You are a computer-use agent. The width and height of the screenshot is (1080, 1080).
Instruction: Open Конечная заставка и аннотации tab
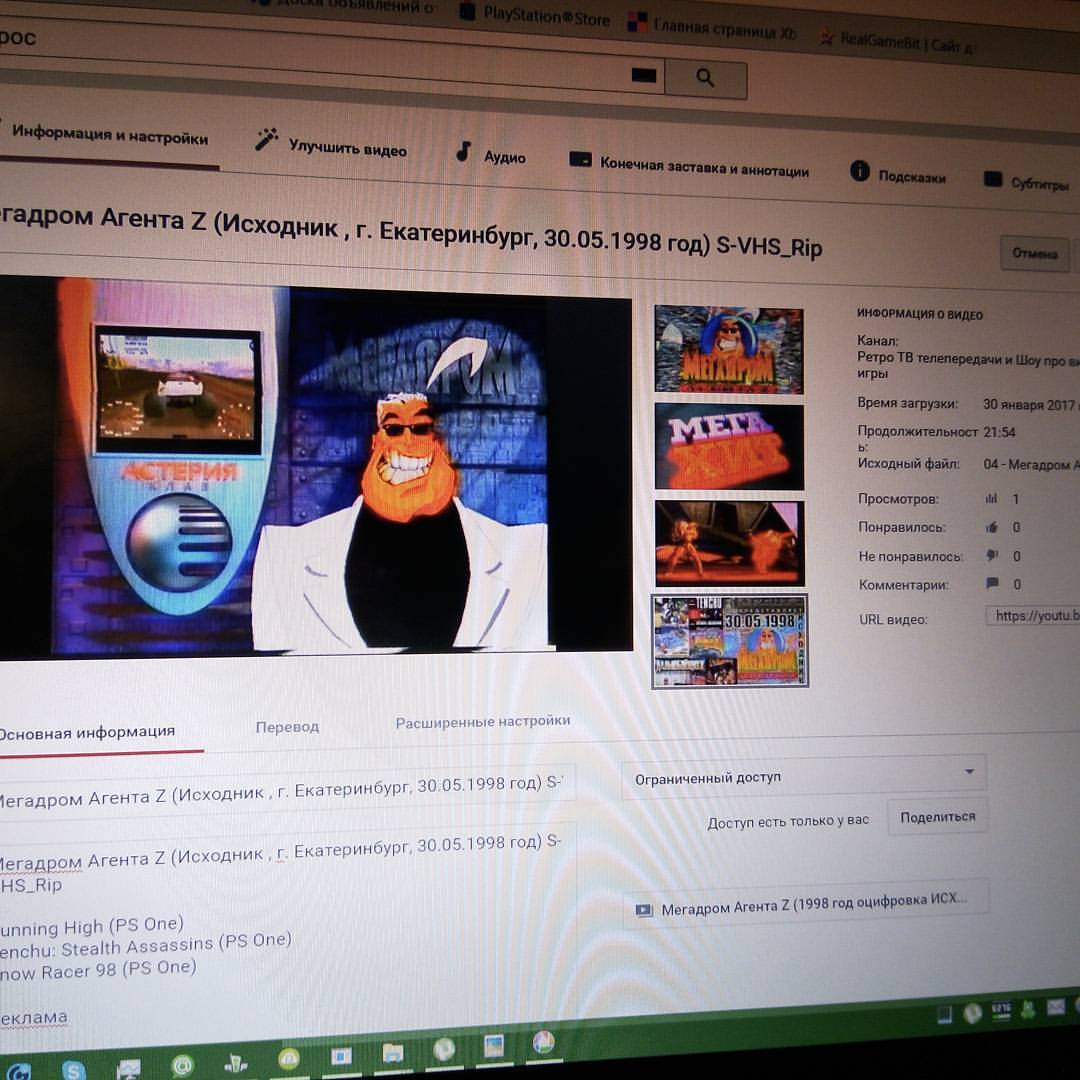coord(689,165)
